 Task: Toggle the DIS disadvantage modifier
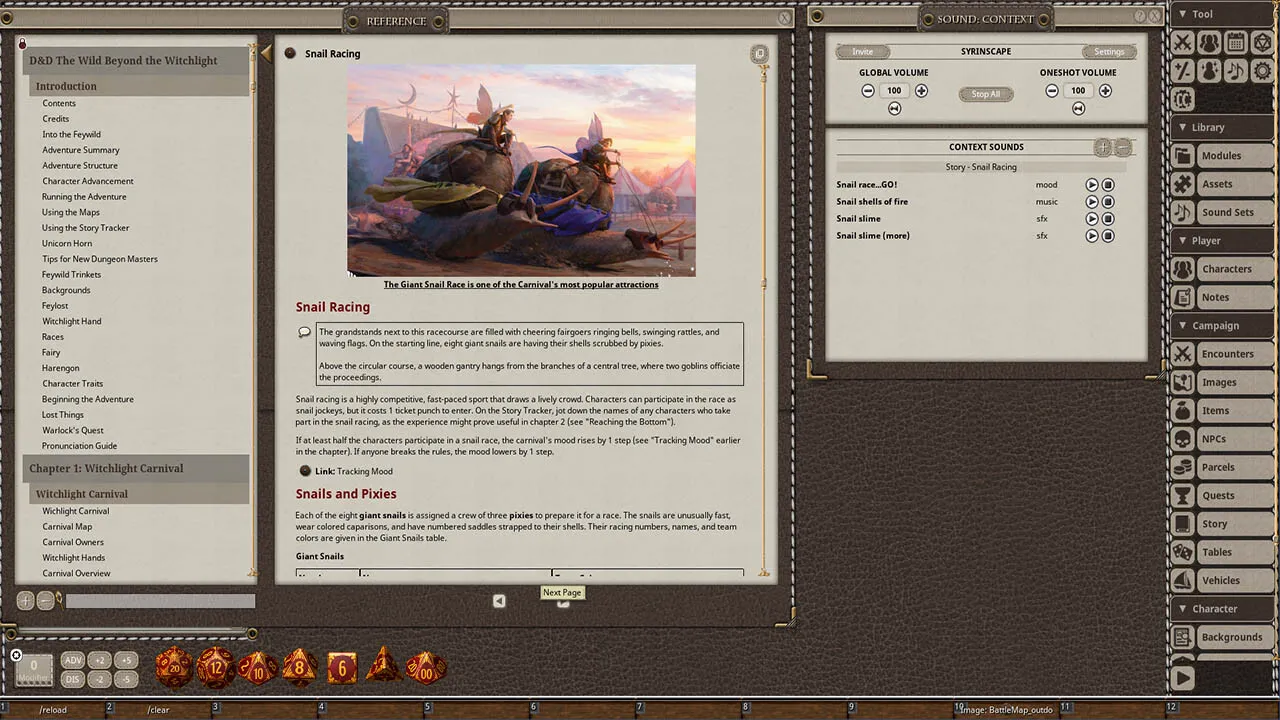pyautogui.click(x=73, y=679)
